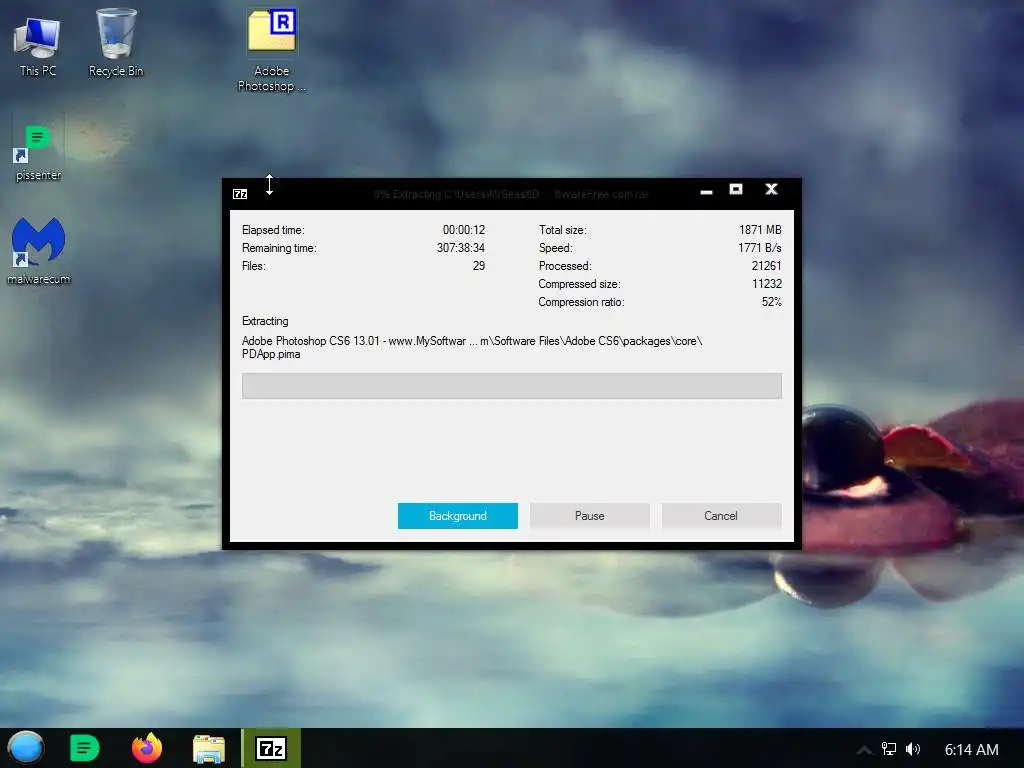Click the Total size value 1871 MB
1024x768 pixels.
point(760,230)
